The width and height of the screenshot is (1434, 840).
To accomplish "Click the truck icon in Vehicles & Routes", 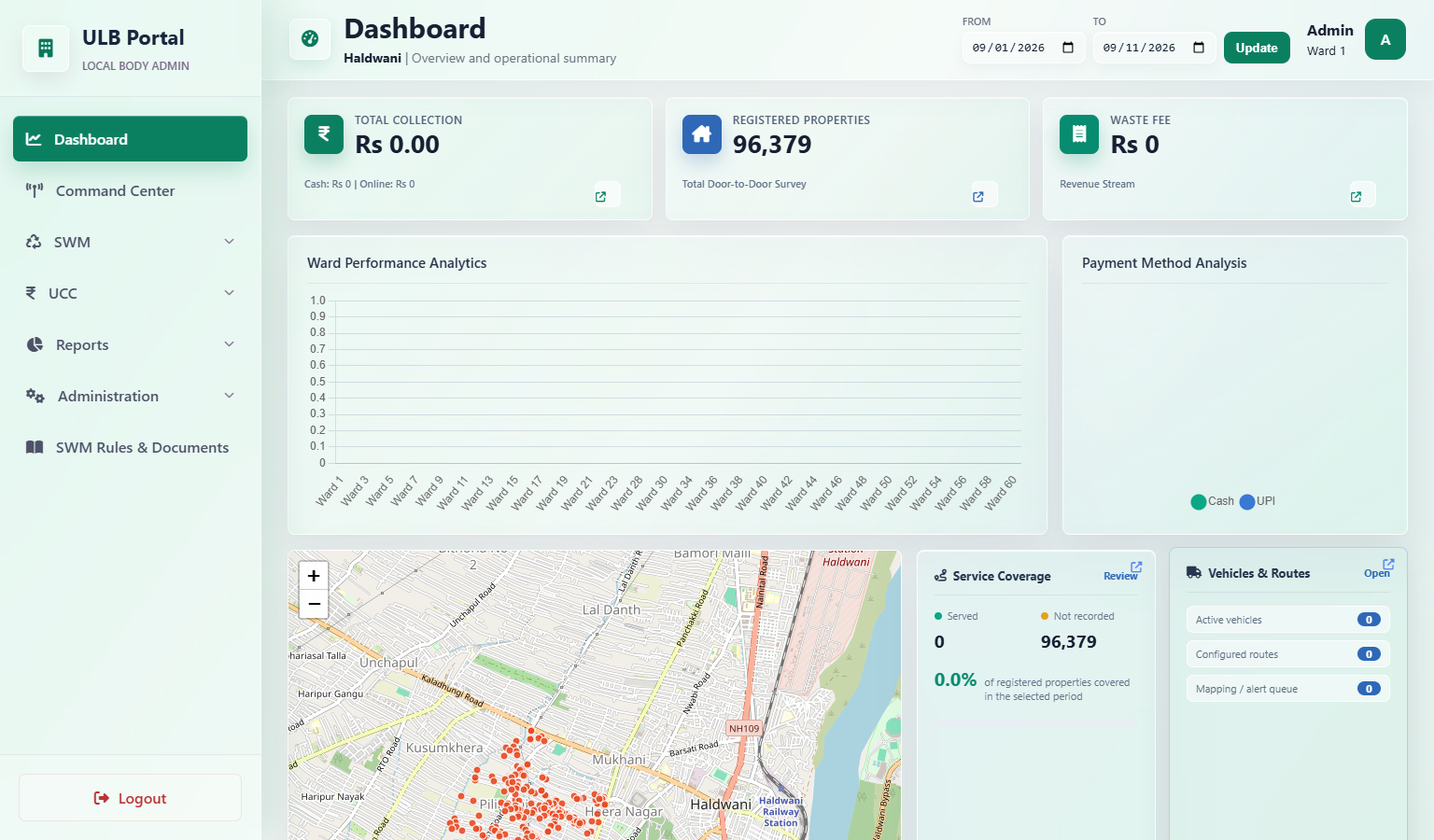I will pyautogui.click(x=1194, y=573).
